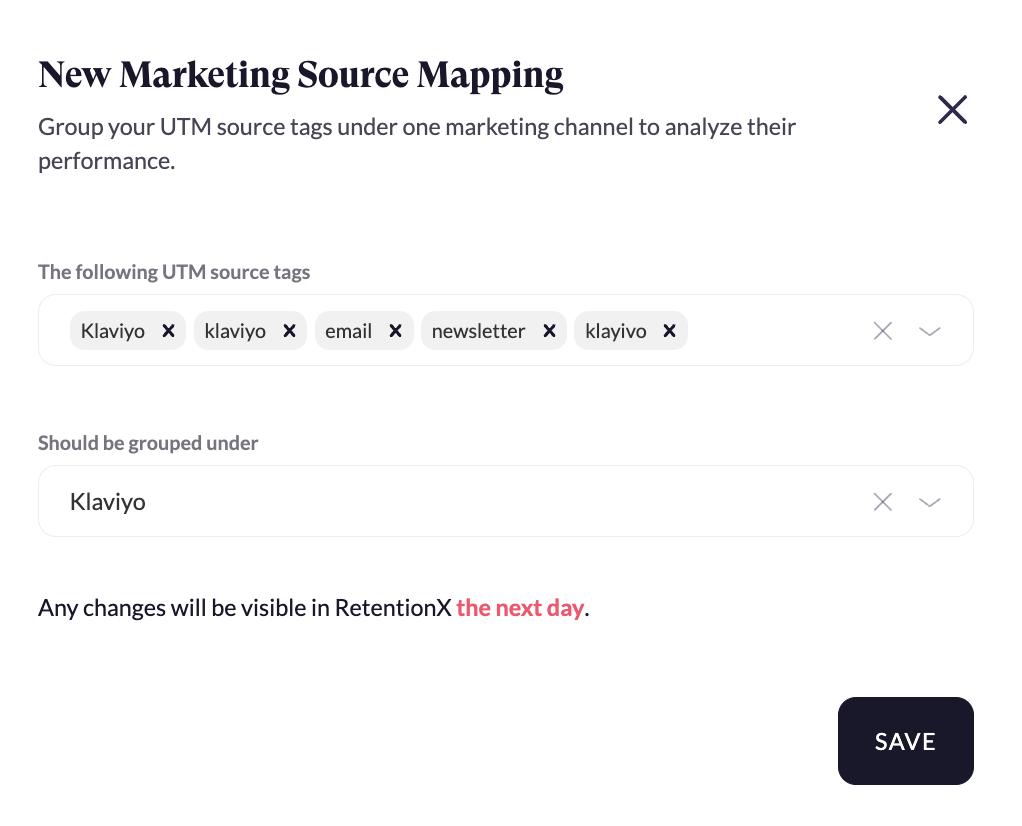
Task: Open the 'Should be grouped under' dropdown
Action: [x=929, y=502]
